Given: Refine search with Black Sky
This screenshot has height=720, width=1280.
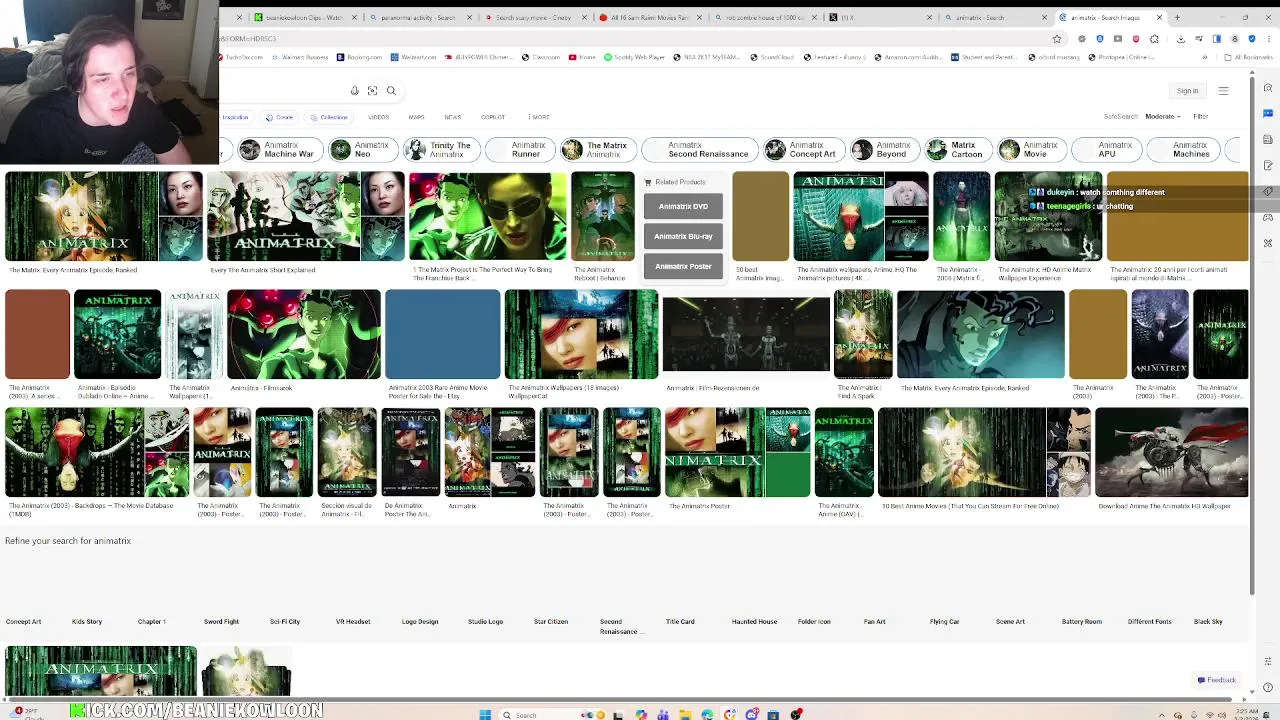Looking at the screenshot, I should tap(1208, 622).
